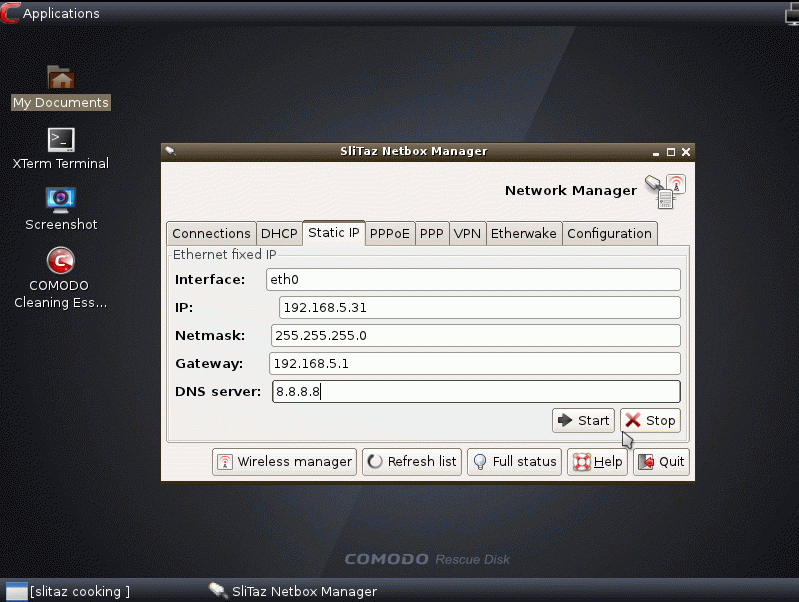Click the Start button

click(x=583, y=421)
